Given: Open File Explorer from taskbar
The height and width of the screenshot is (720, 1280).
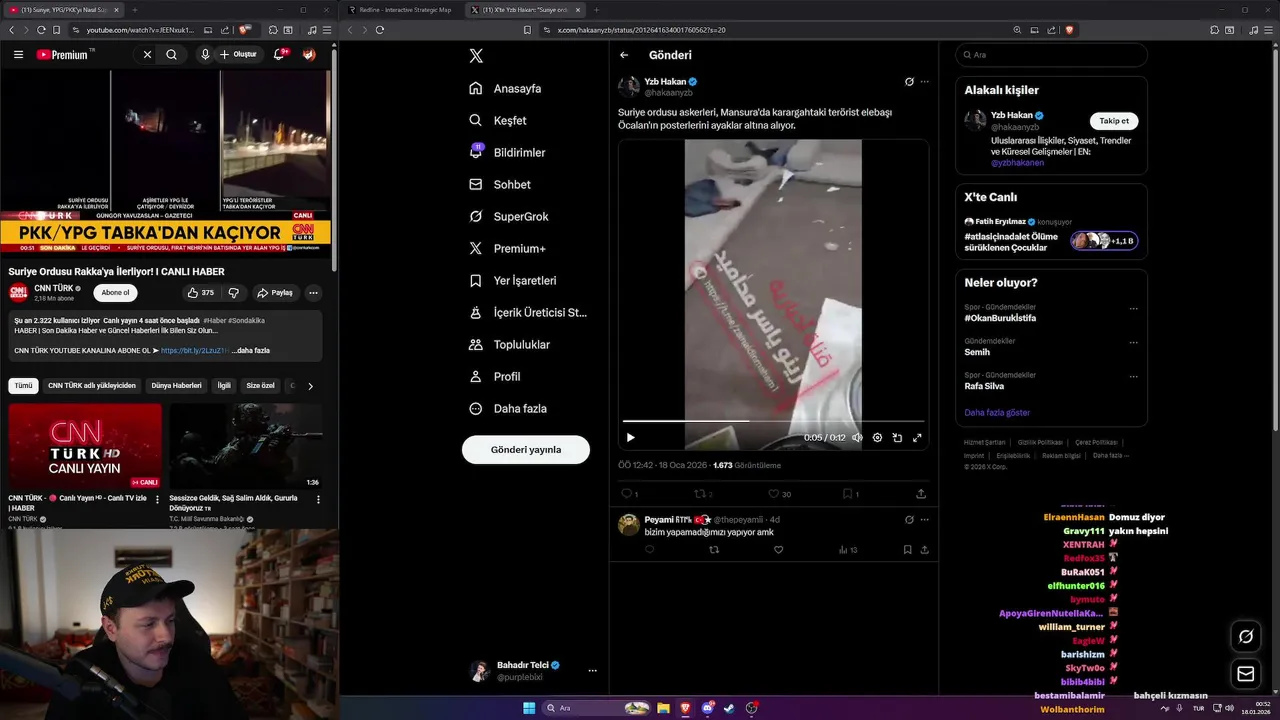Looking at the screenshot, I should tap(663, 708).
